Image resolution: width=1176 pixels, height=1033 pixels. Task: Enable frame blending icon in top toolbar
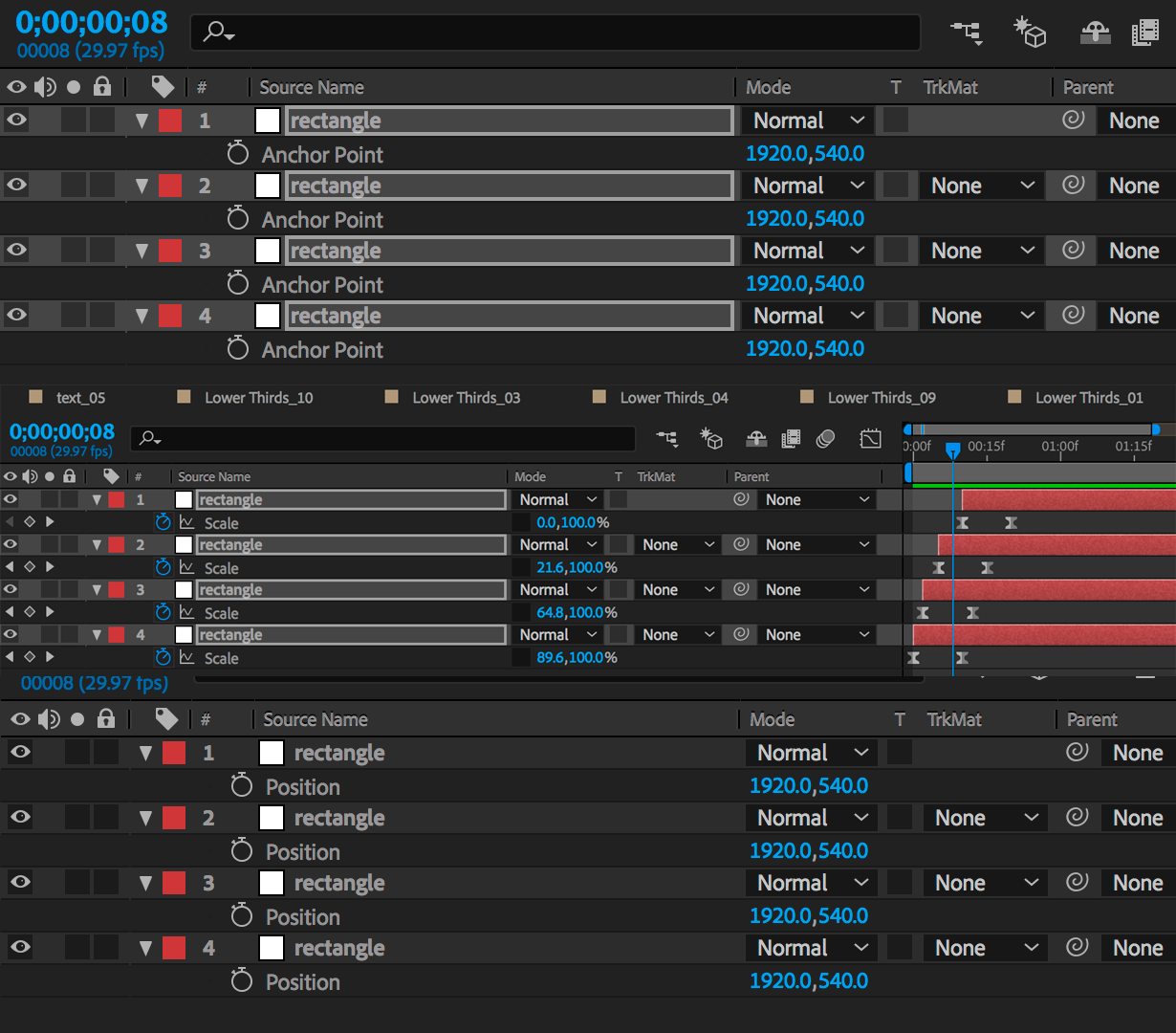pos(1144,33)
